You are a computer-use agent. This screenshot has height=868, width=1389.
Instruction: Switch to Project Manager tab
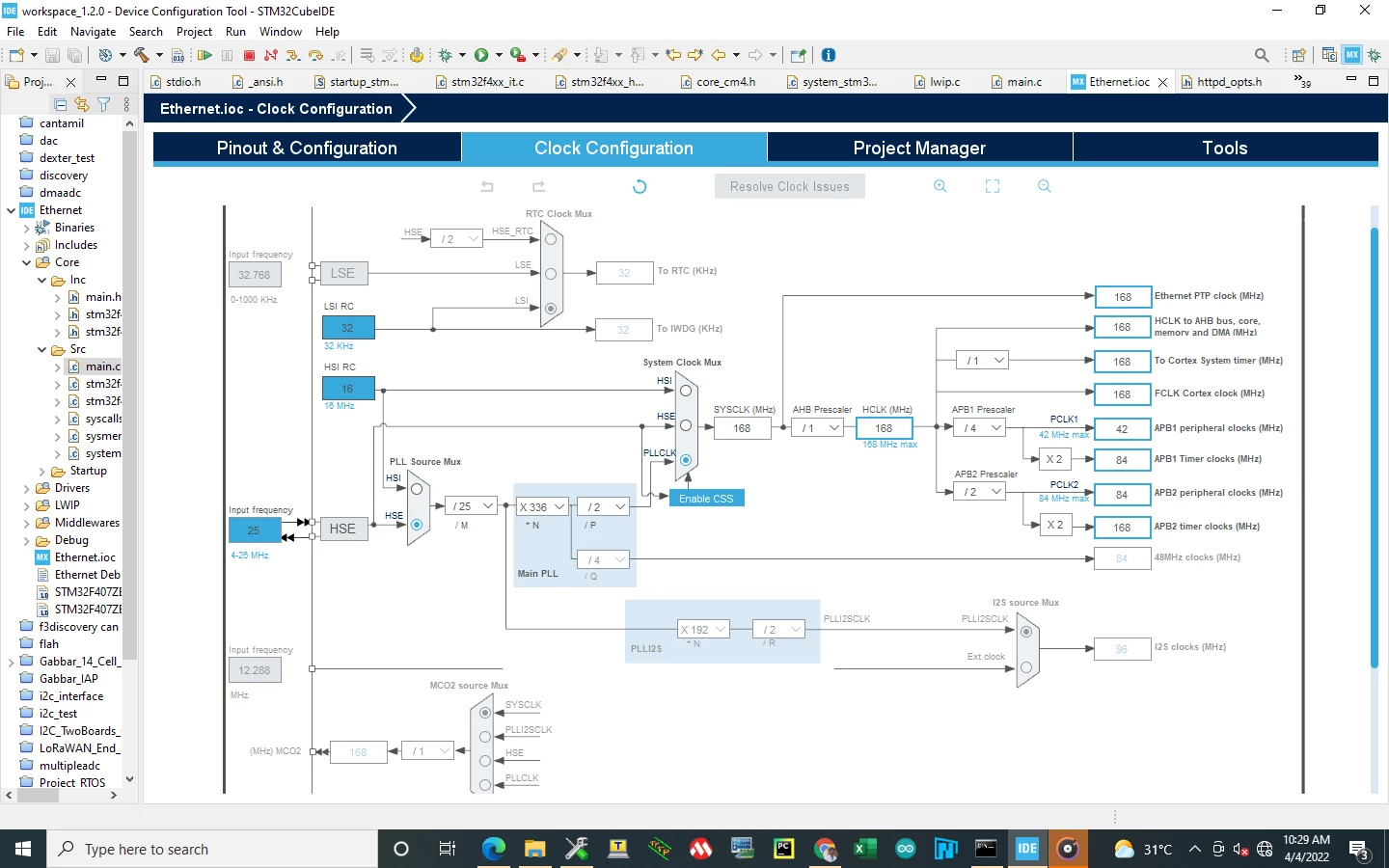(x=919, y=148)
